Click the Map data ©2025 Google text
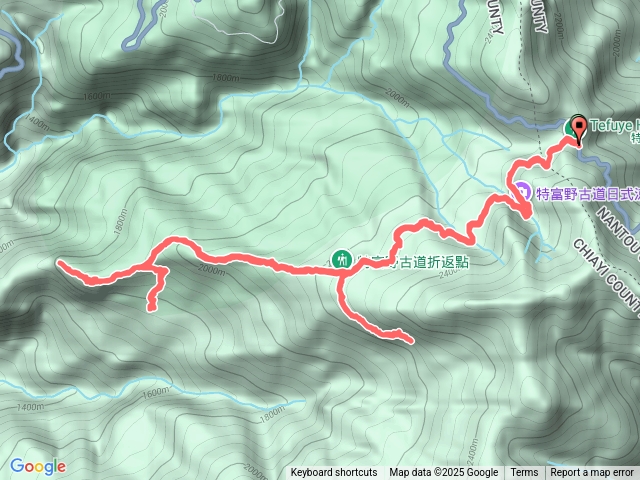The height and width of the screenshot is (480, 640). pos(444,473)
